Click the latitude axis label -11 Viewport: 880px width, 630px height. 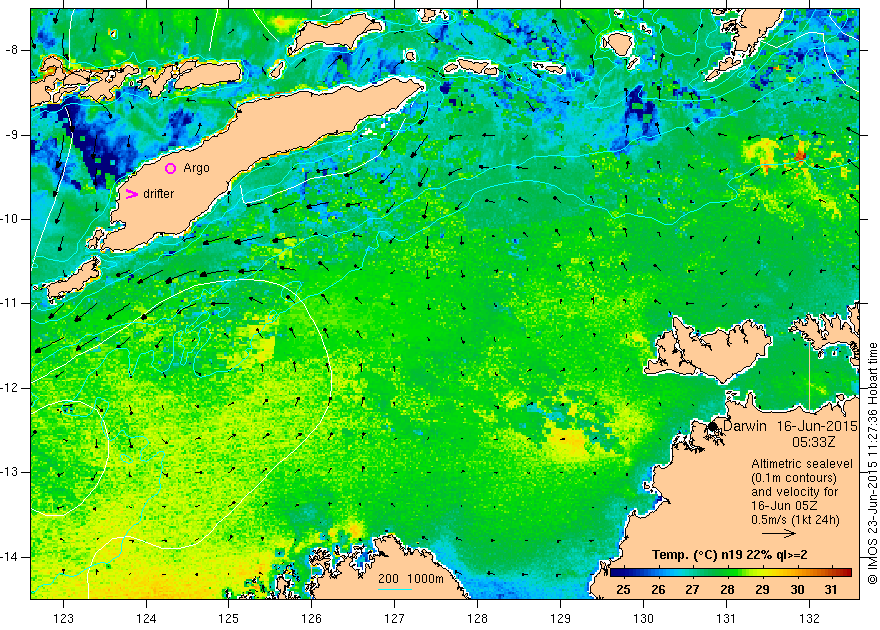pos(10,303)
